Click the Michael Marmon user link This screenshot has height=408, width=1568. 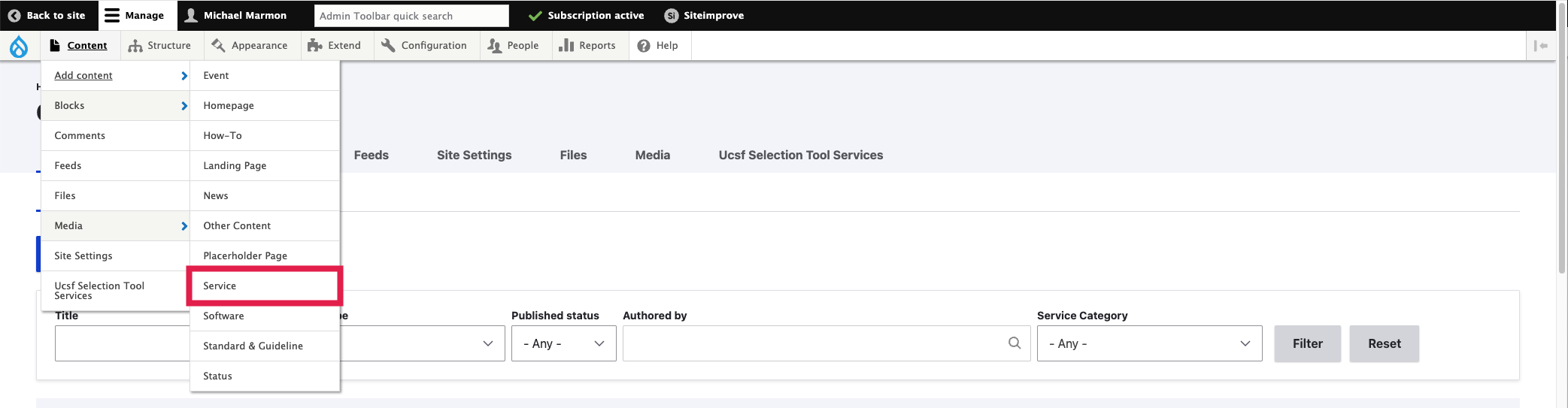[236, 15]
